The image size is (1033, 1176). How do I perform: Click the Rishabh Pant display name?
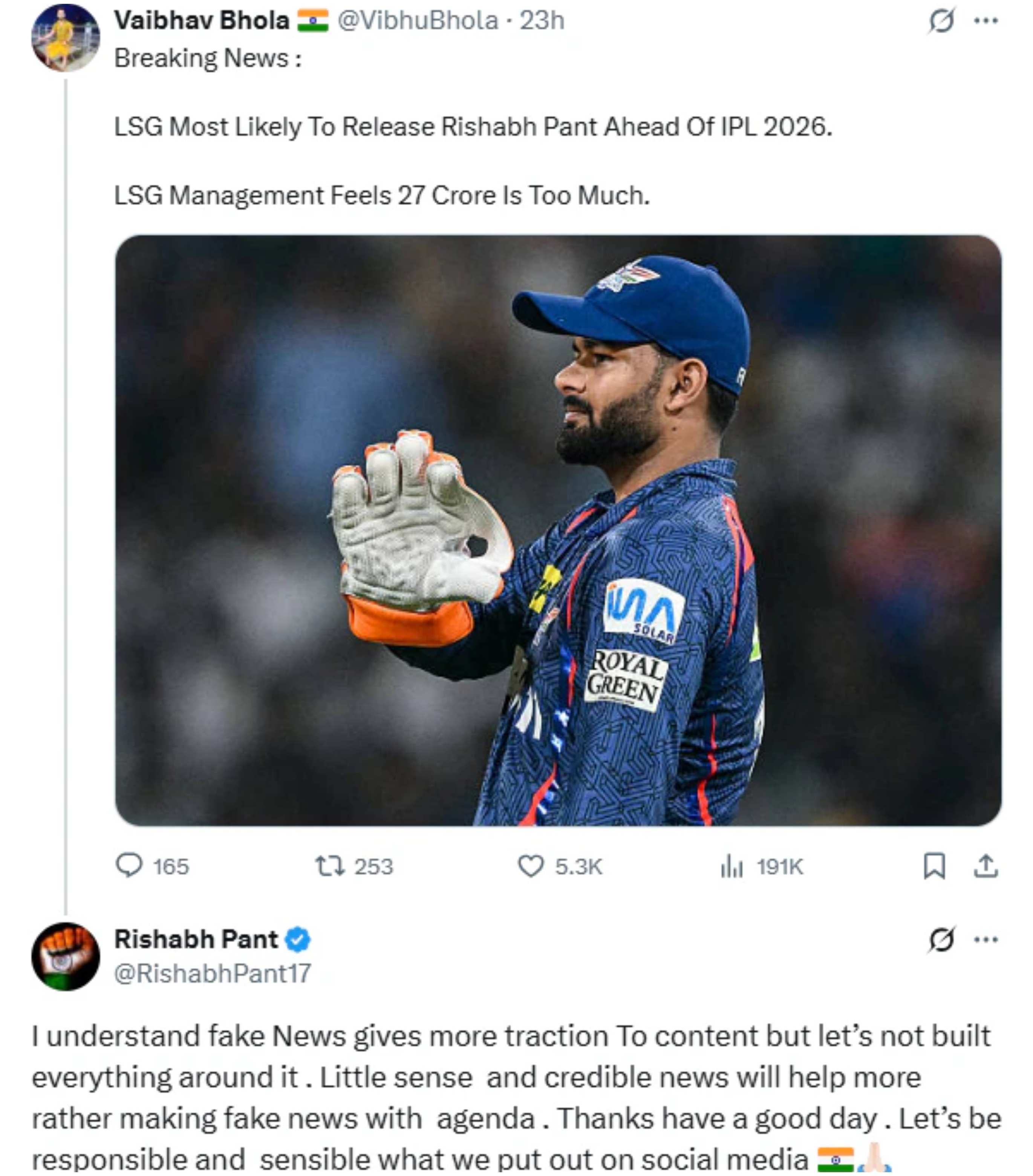[x=196, y=940]
